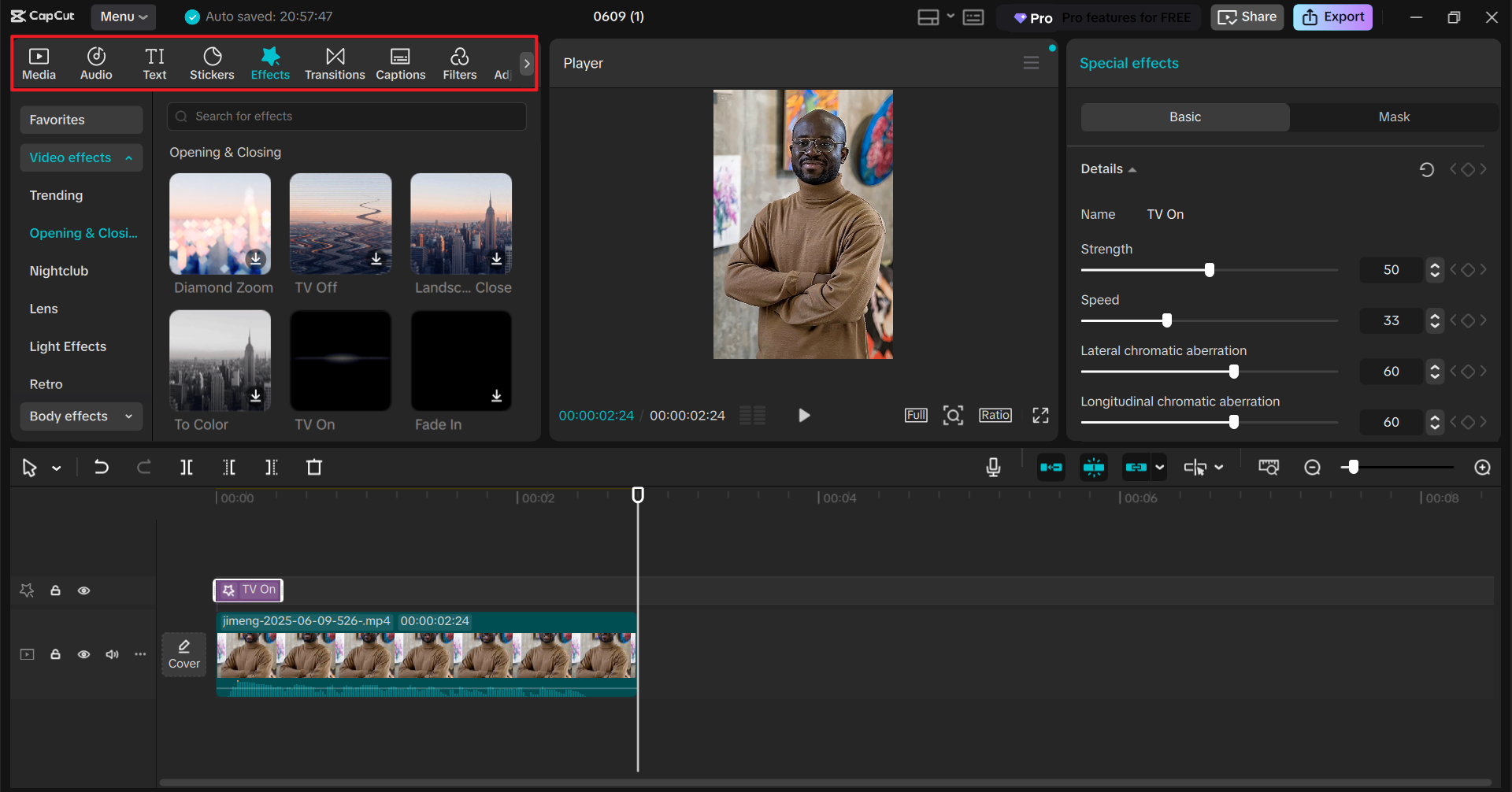Select the Filters panel

click(x=460, y=63)
